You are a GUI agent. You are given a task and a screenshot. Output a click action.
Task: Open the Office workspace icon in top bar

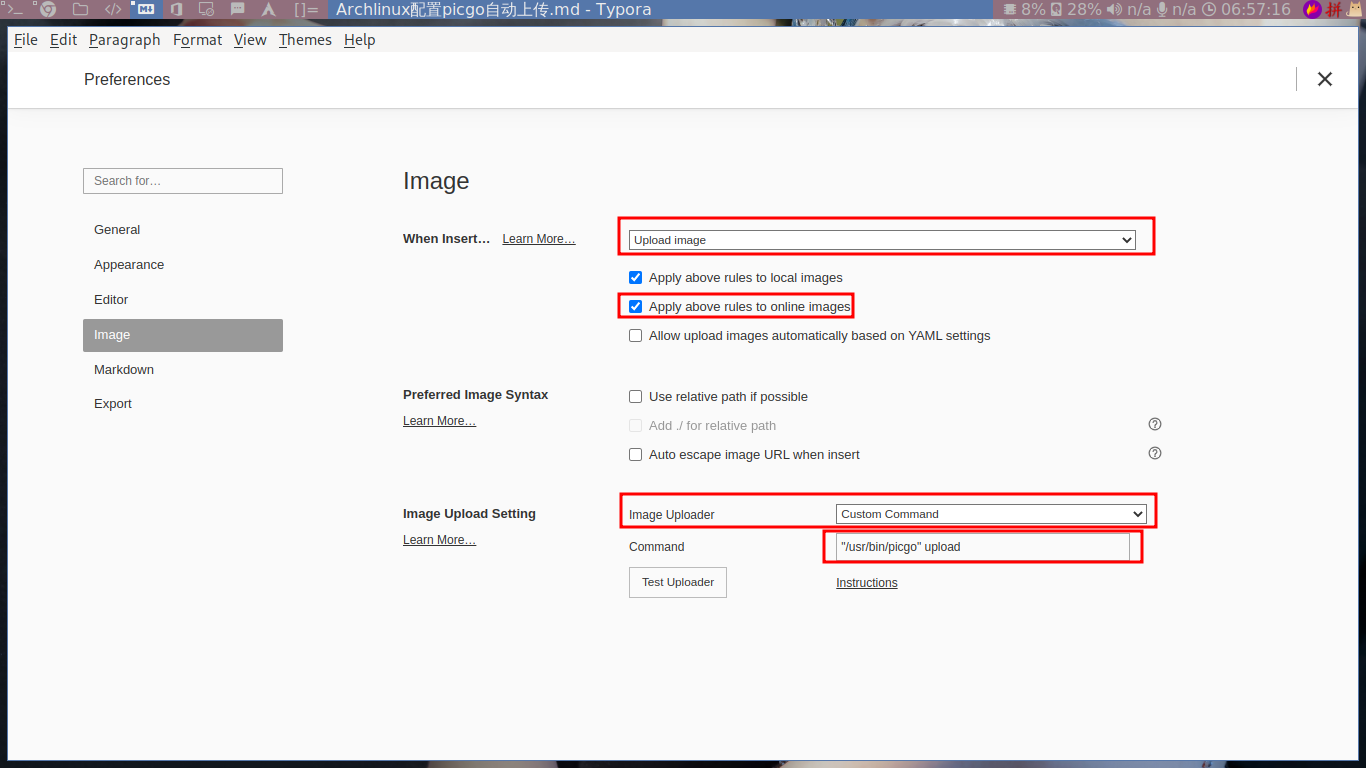pyautogui.click(x=176, y=9)
